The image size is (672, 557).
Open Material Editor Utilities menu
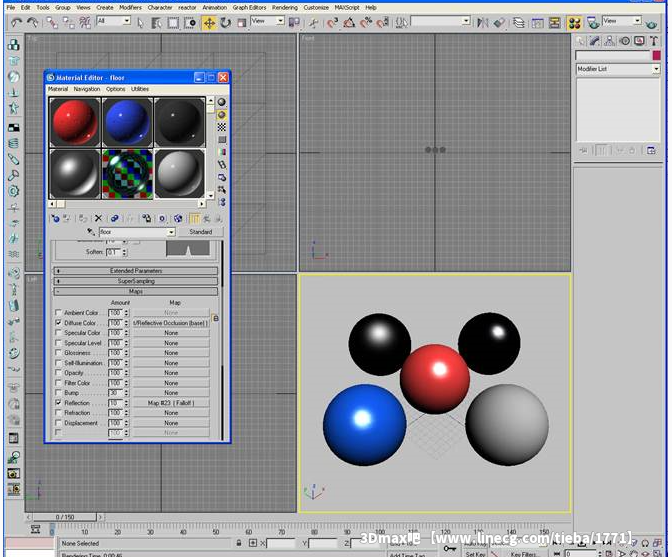pos(140,89)
